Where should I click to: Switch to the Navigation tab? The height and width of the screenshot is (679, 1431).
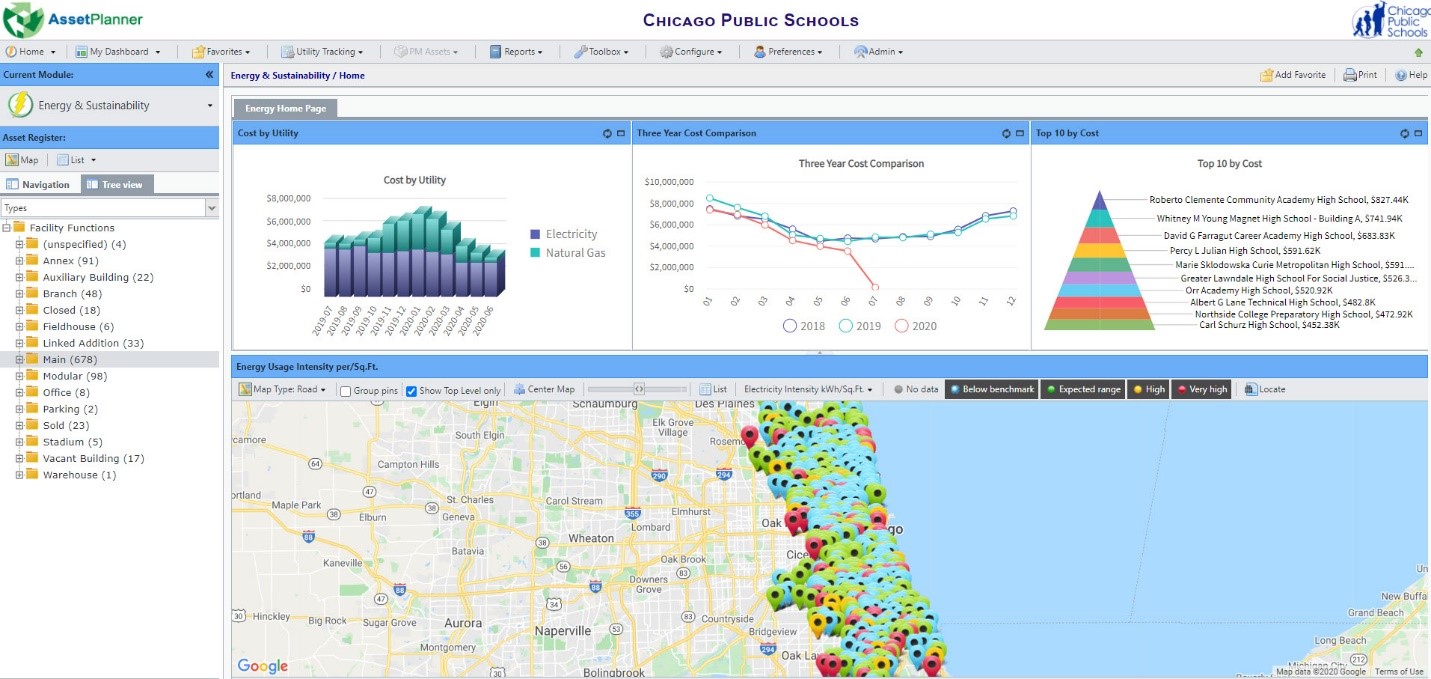(x=39, y=185)
